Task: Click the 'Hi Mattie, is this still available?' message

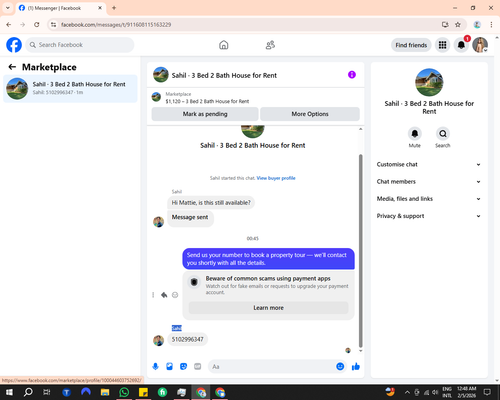Action: (x=211, y=203)
